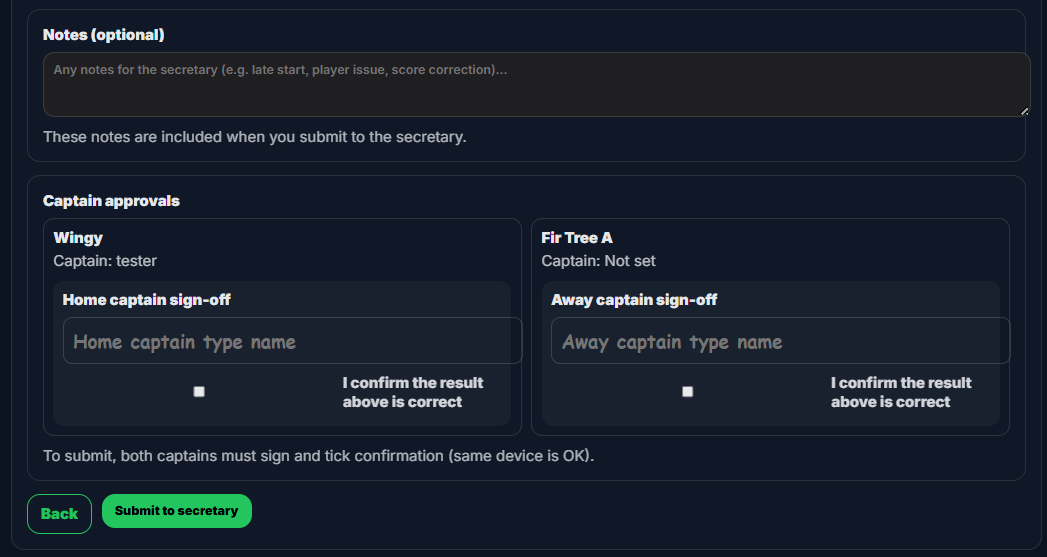Focus the Away captain type name field

(780, 342)
